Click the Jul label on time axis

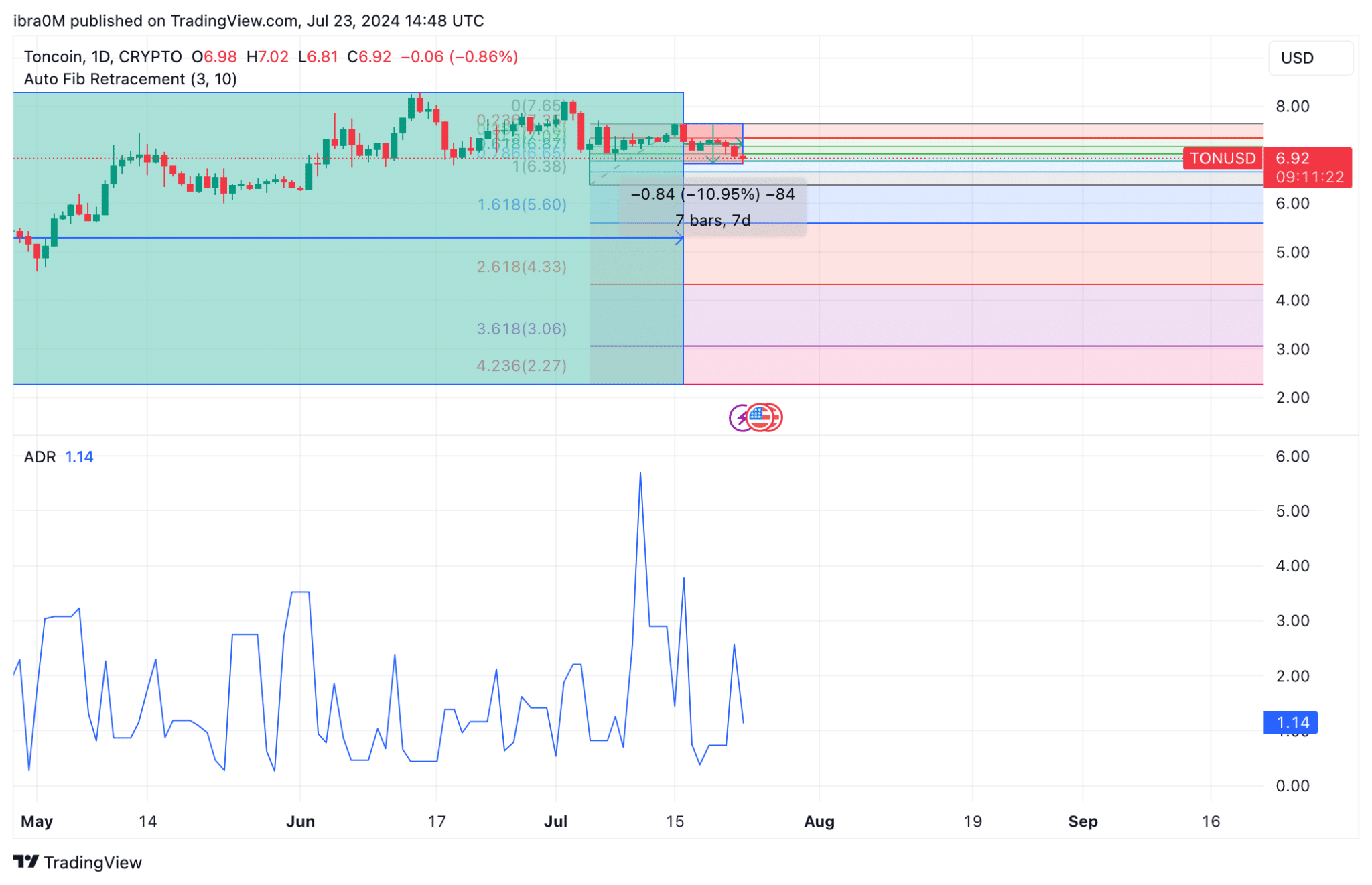[x=555, y=821]
